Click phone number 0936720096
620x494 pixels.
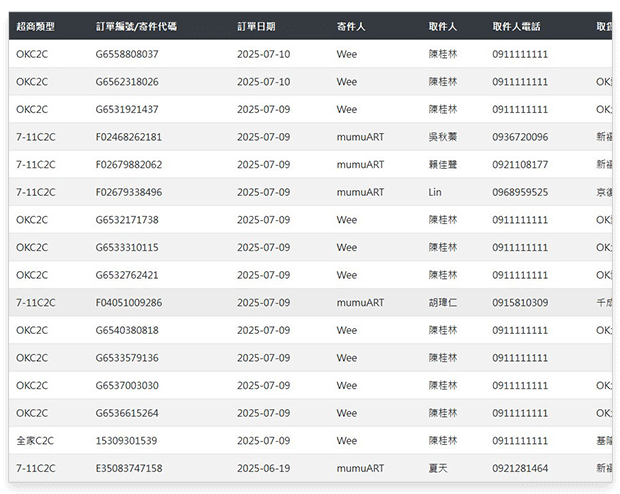tap(520, 137)
